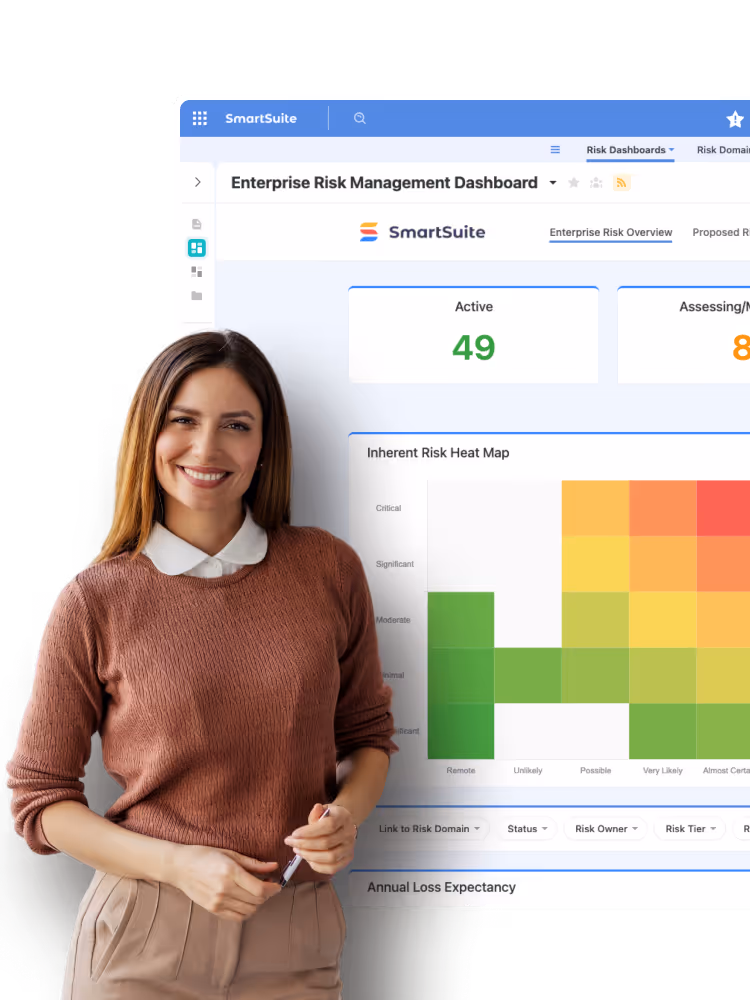This screenshot has width=750, height=1000.
Task: Click the Possible axis label
Action: 596,770
